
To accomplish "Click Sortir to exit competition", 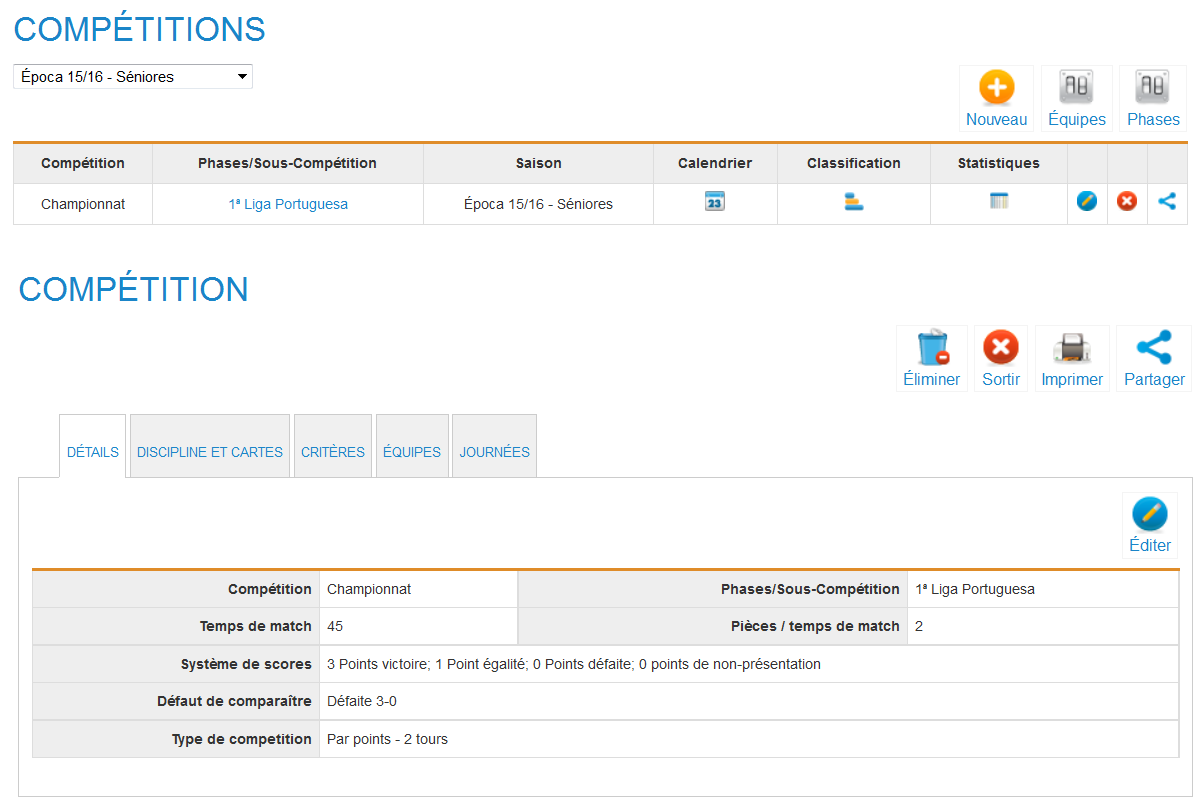I will (x=1000, y=349).
